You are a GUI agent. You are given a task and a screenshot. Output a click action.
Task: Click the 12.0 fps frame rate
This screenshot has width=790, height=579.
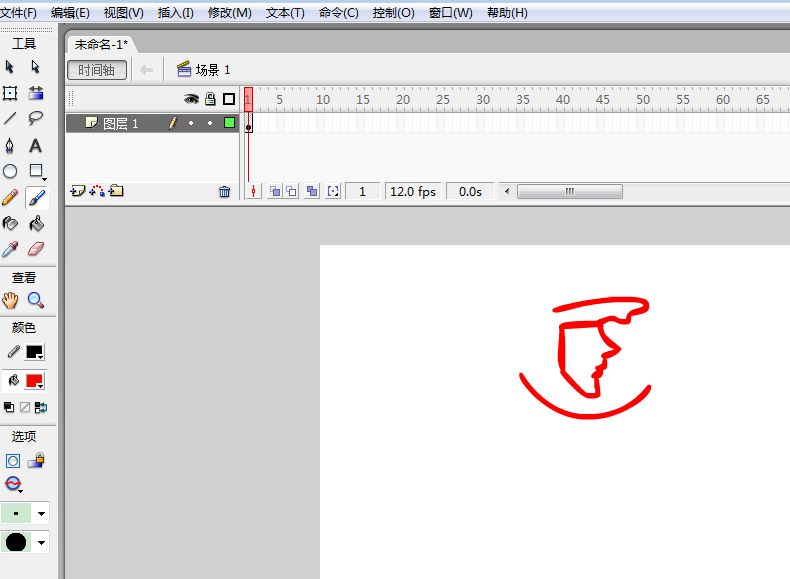[x=413, y=191]
